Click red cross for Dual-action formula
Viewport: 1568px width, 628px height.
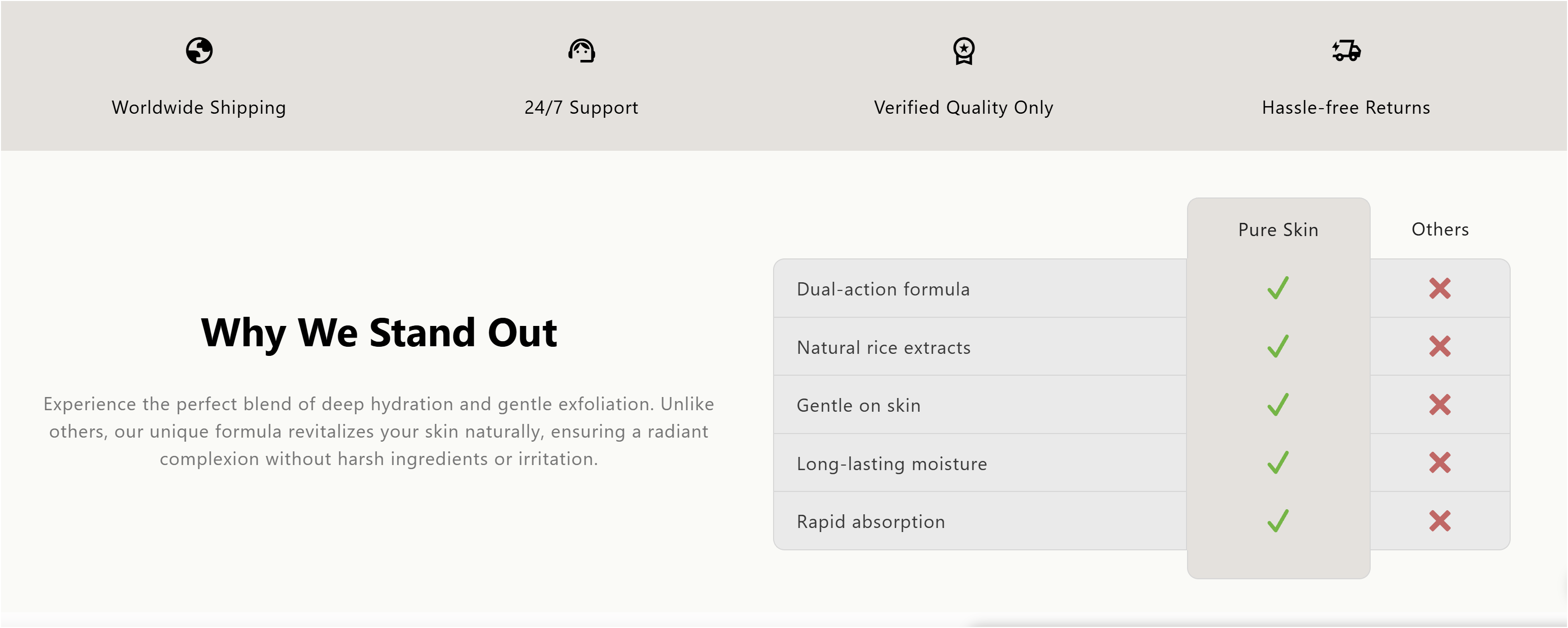point(1440,288)
